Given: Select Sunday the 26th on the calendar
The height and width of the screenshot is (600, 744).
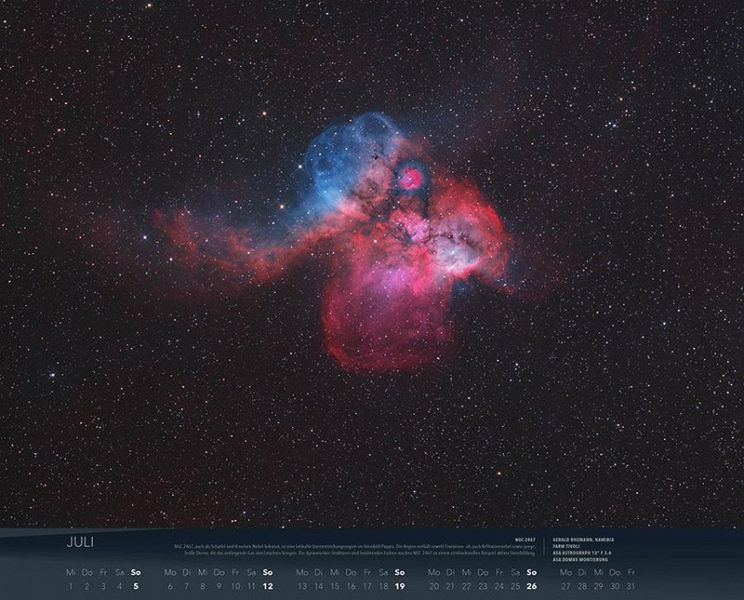Looking at the screenshot, I should tap(531, 586).
